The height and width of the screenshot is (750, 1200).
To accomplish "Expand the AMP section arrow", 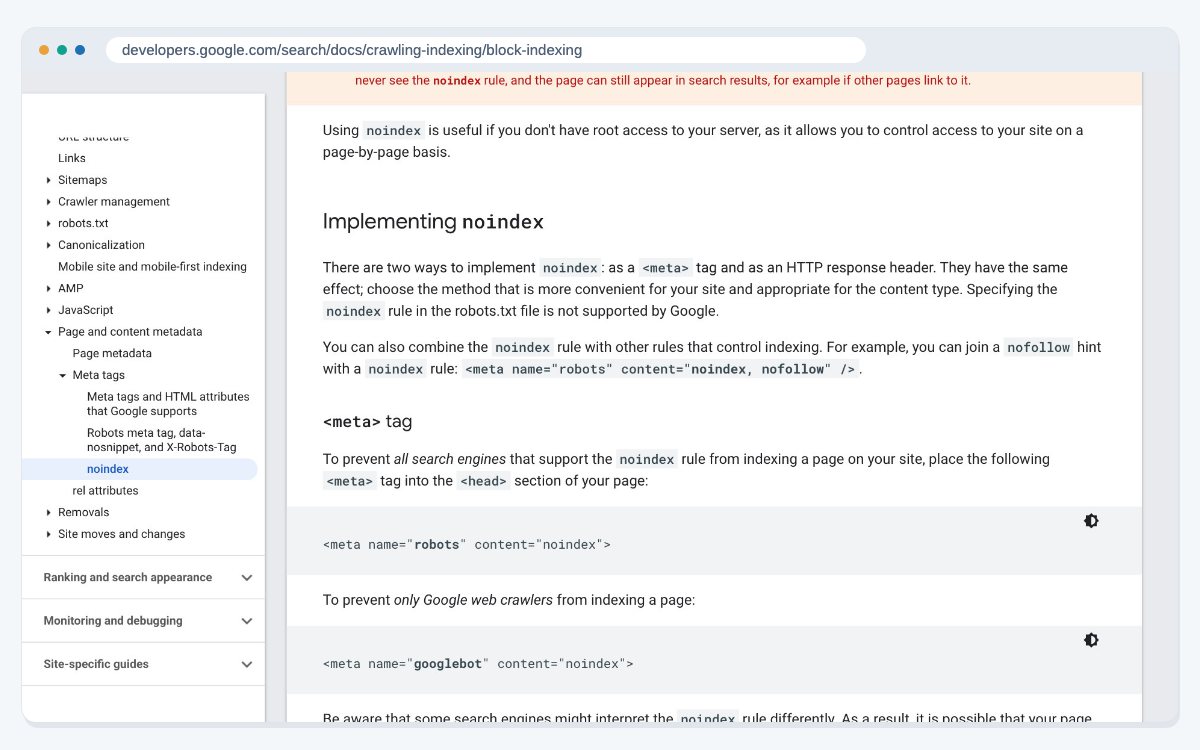I will coord(49,289).
